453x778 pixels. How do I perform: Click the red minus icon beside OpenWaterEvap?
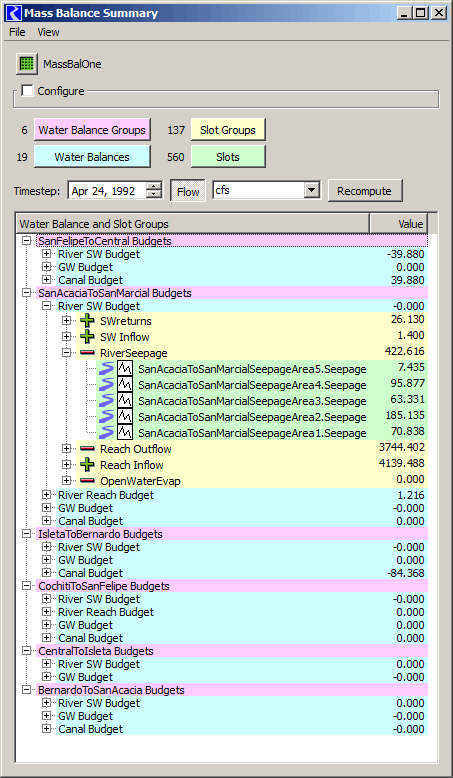point(87,481)
